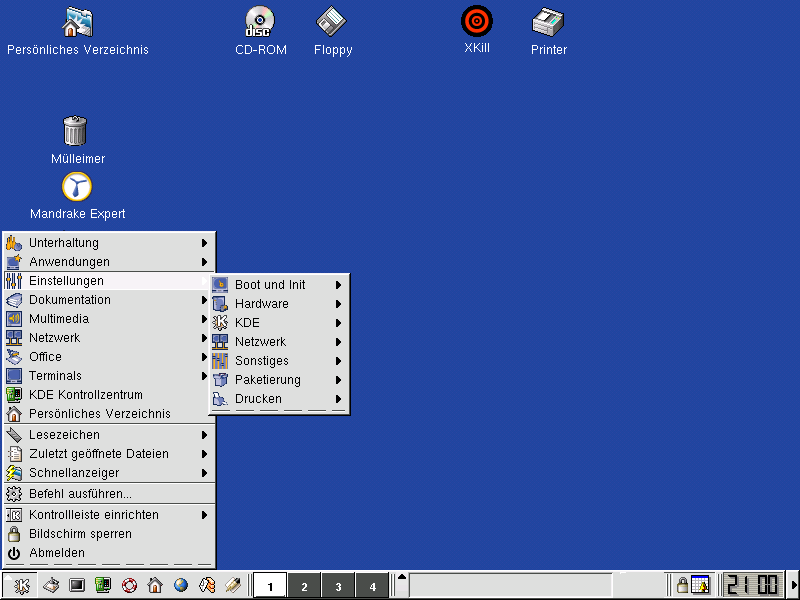Viewport: 800px width, 600px height.
Task: Choose Paketierung in the Einstellungen submenu
Action: pos(279,380)
